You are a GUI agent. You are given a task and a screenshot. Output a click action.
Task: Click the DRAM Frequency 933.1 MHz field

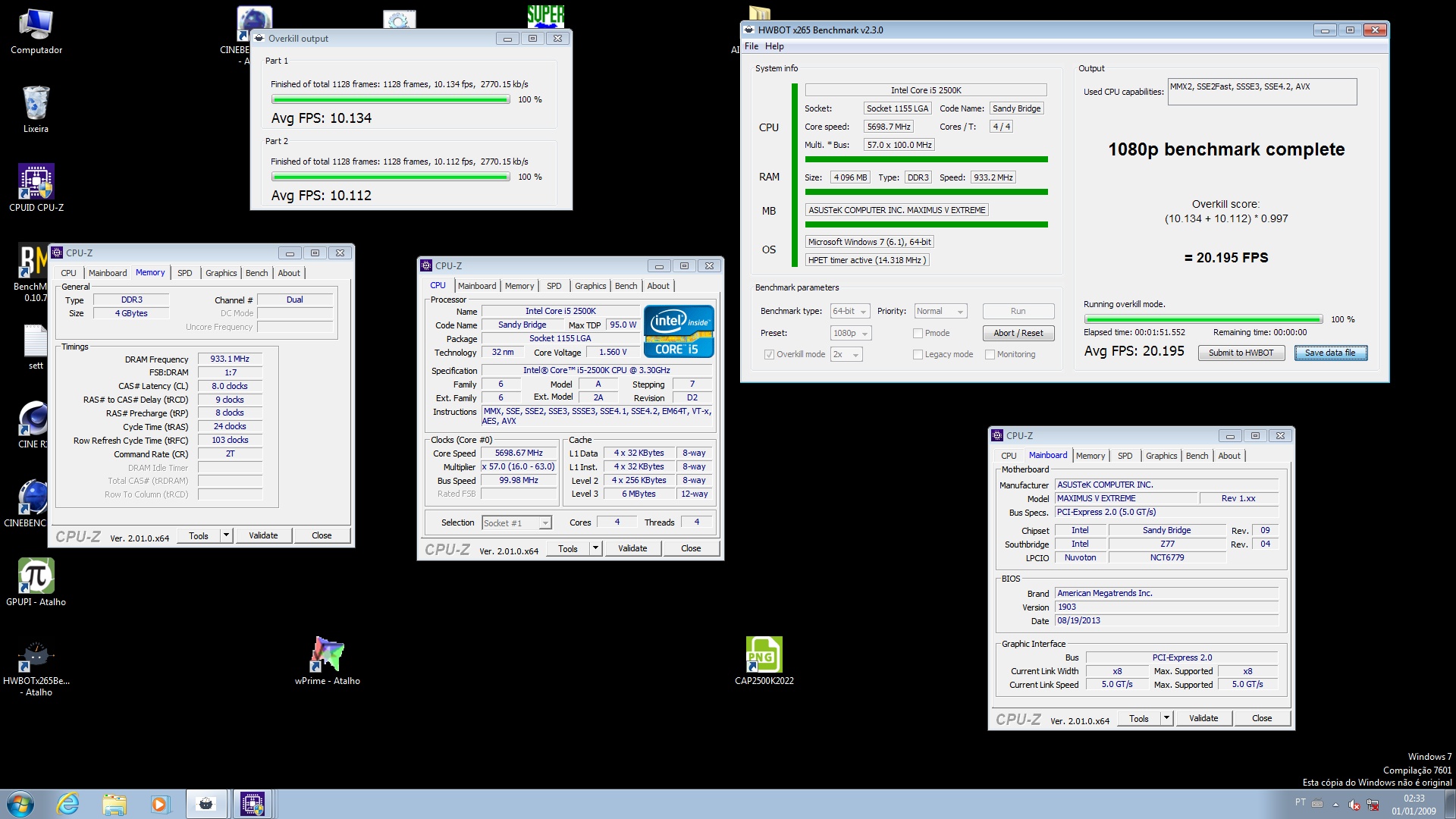230,359
